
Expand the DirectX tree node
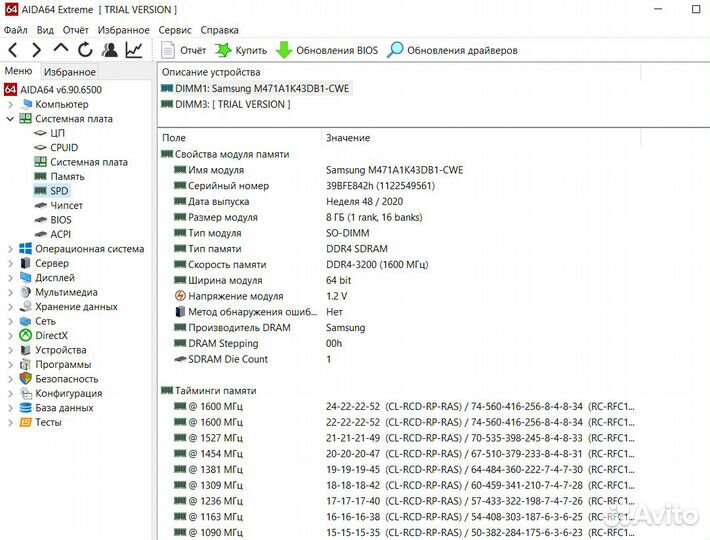click(10, 336)
